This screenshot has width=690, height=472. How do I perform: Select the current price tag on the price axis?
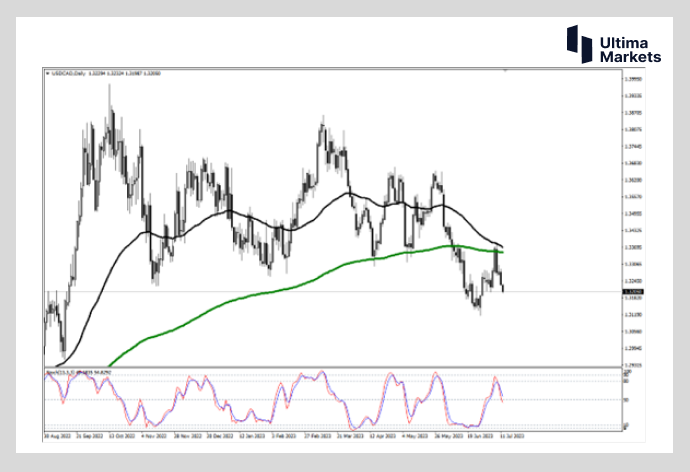(x=633, y=292)
